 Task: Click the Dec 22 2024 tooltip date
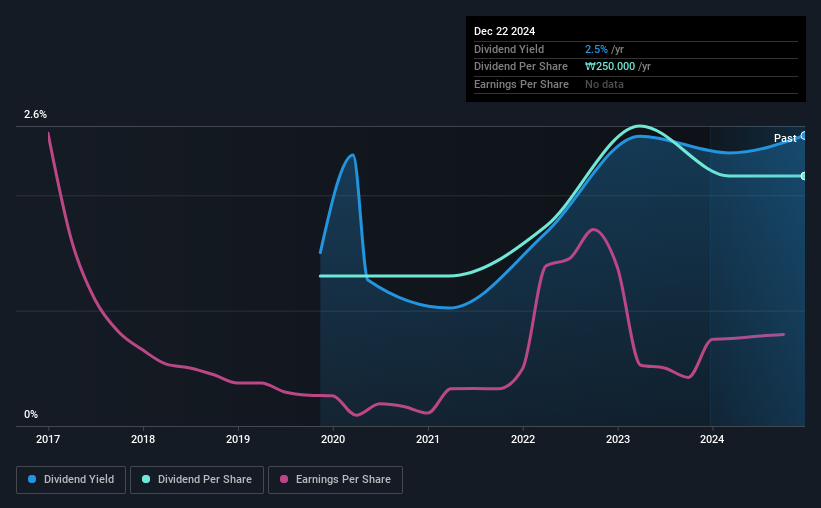(504, 31)
